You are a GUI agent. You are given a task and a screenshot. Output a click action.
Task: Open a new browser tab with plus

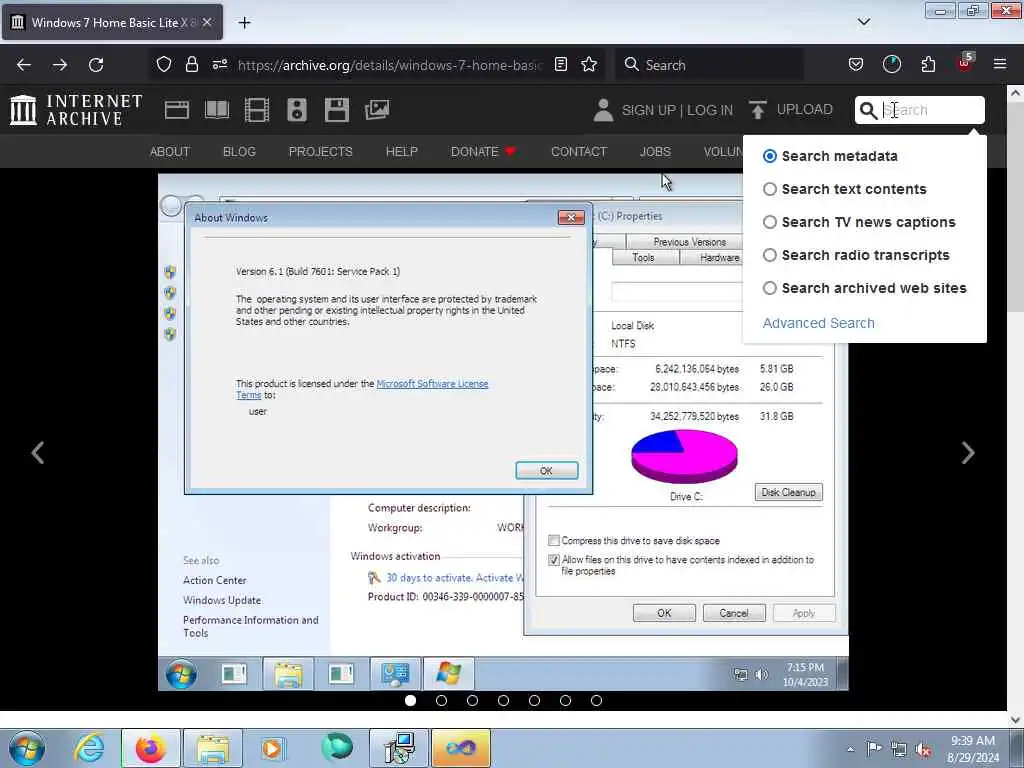point(244,23)
